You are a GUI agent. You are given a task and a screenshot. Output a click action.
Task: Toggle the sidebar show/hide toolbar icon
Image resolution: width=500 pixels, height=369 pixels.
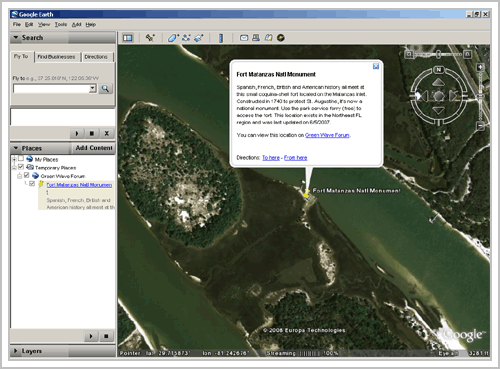coord(128,38)
